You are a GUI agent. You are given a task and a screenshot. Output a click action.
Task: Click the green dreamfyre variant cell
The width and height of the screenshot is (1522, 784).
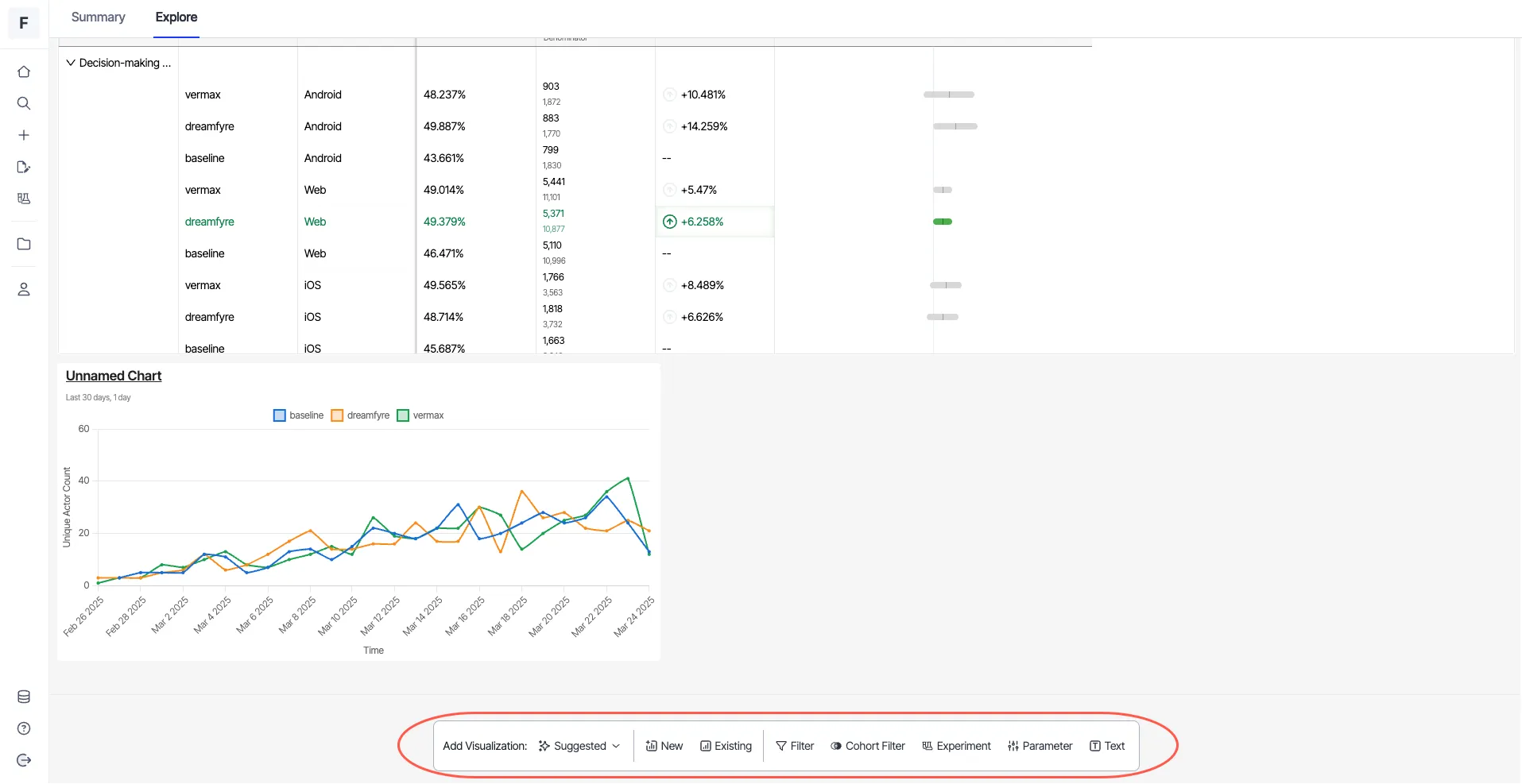(x=210, y=222)
